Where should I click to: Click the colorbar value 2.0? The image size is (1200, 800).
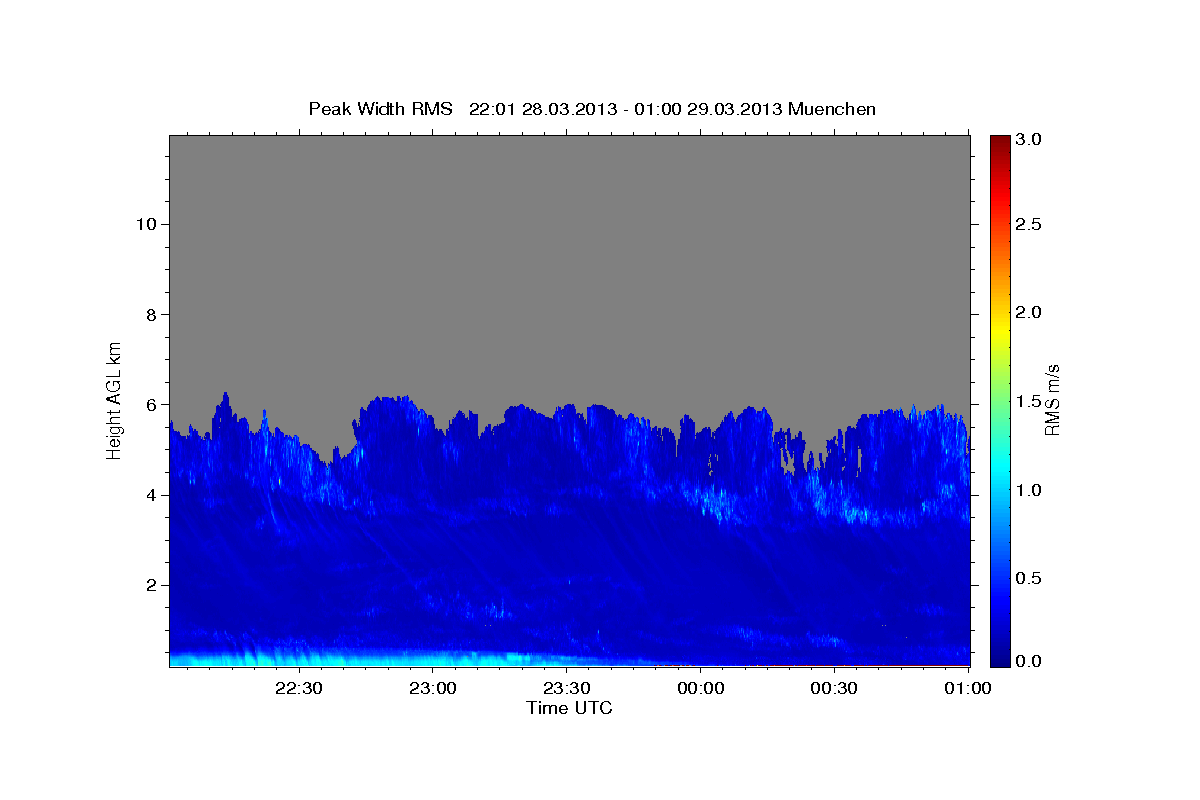pos(1030,312)
